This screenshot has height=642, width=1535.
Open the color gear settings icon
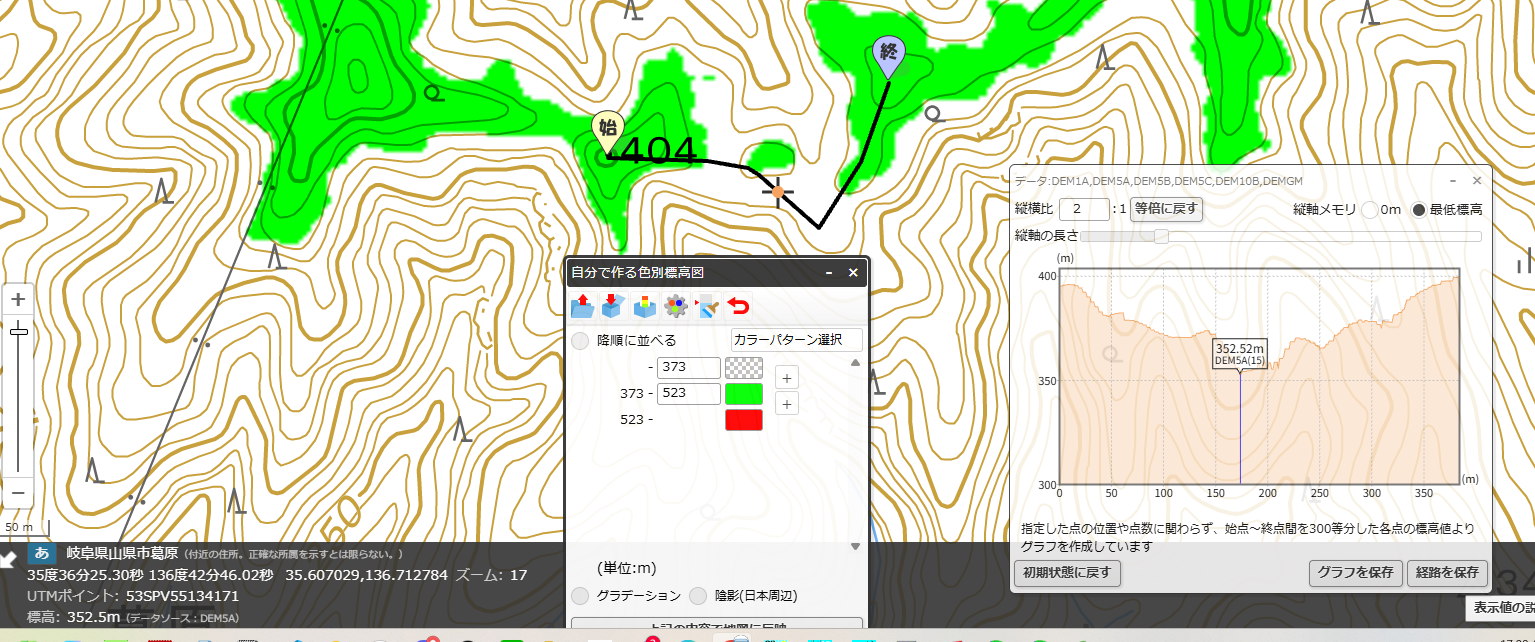point(676,306)
